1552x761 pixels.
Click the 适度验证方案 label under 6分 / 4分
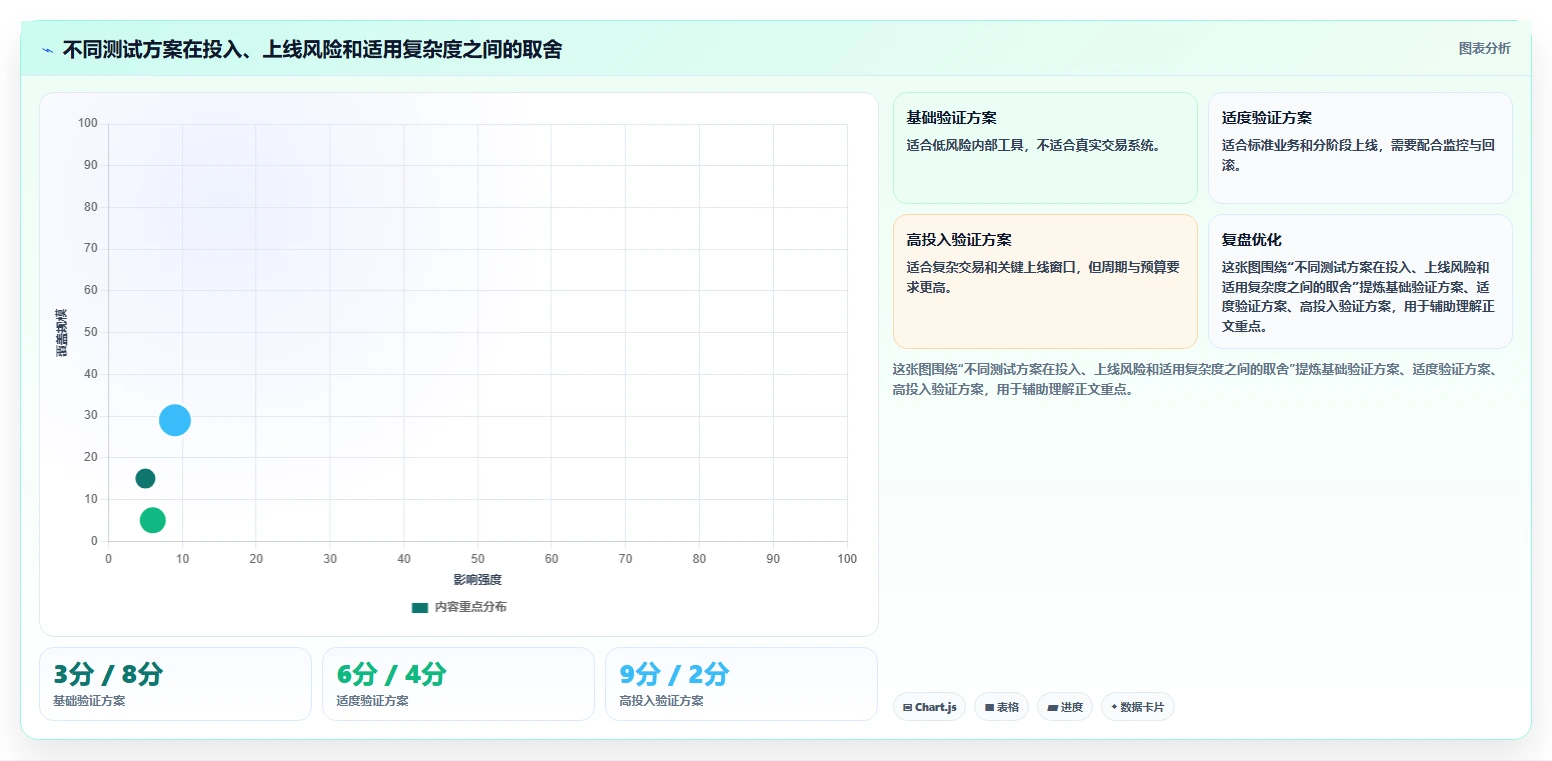pos(372,701)
